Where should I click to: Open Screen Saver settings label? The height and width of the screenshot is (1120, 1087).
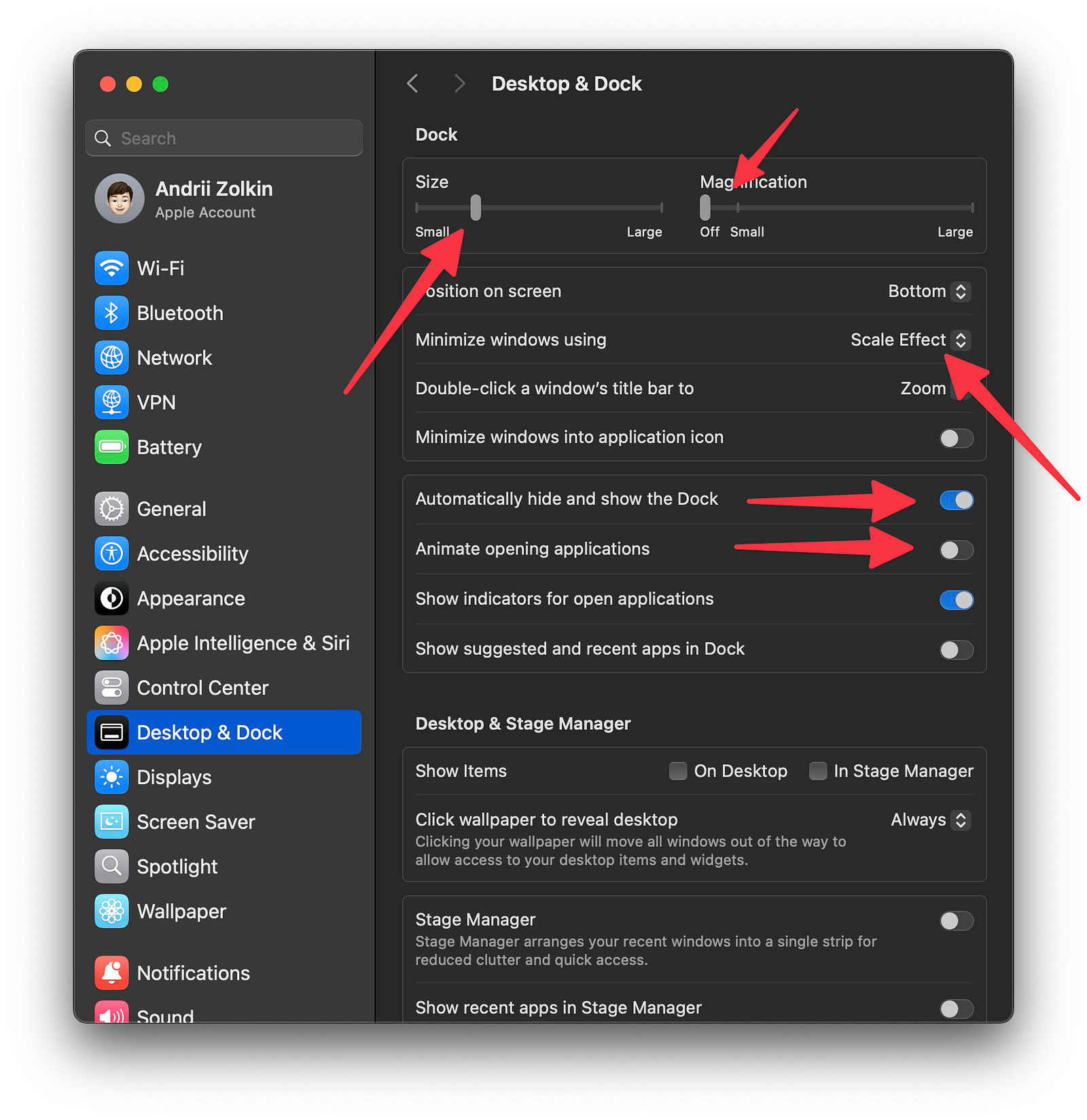coord(196,822)
